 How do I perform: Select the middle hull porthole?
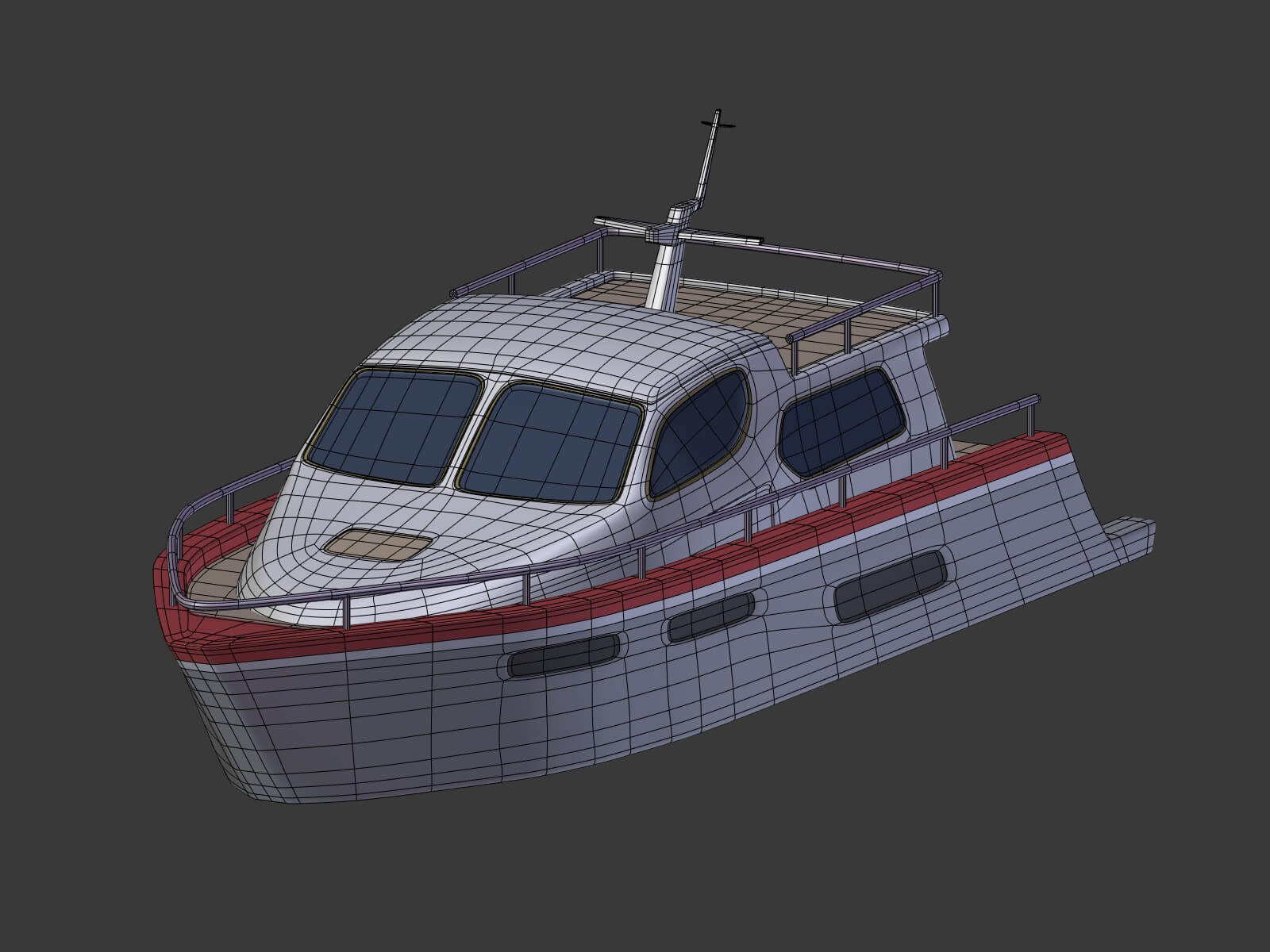[x=710, y=616]
